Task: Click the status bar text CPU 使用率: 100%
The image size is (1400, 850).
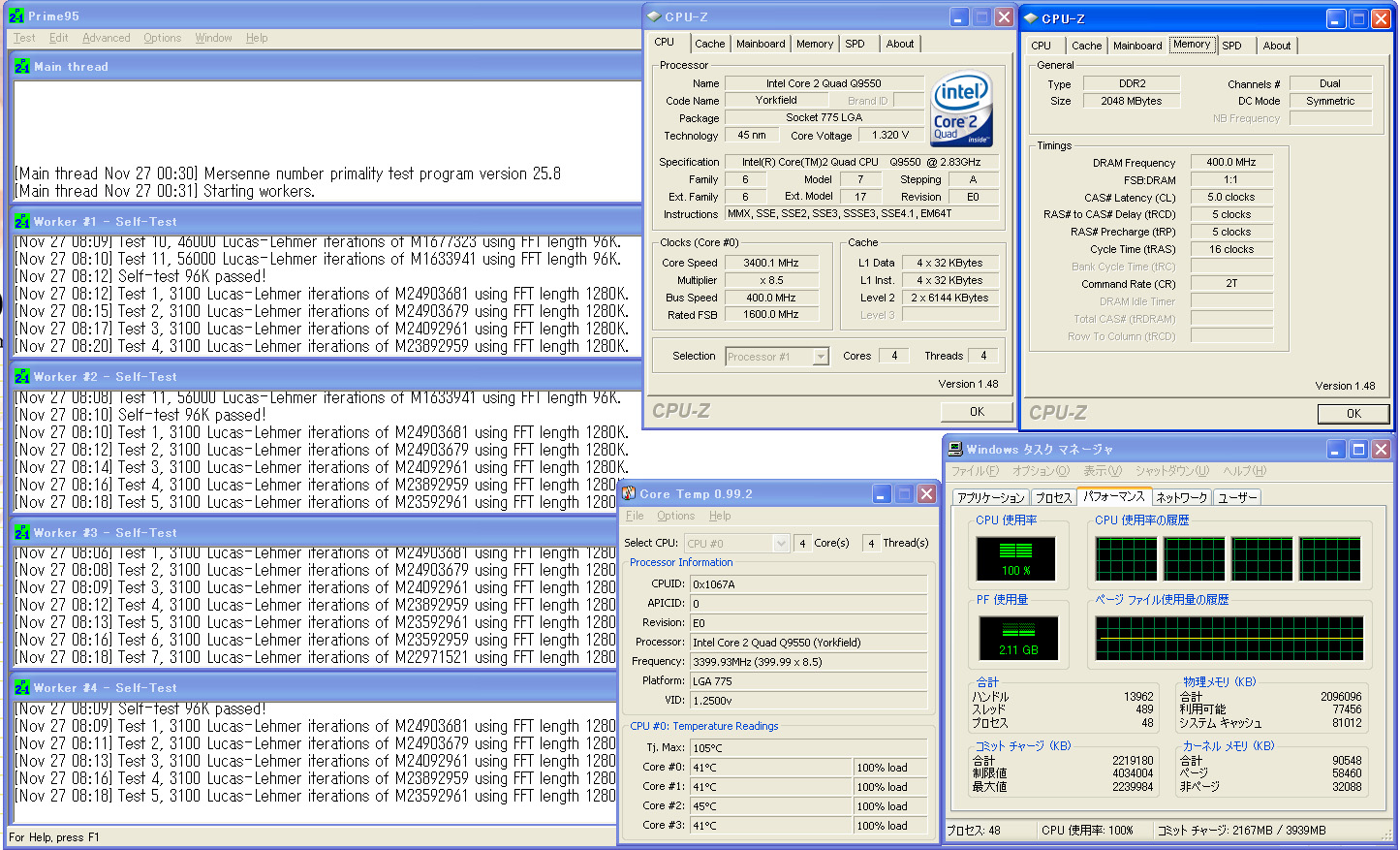Action: click(x=1087, y=831)
